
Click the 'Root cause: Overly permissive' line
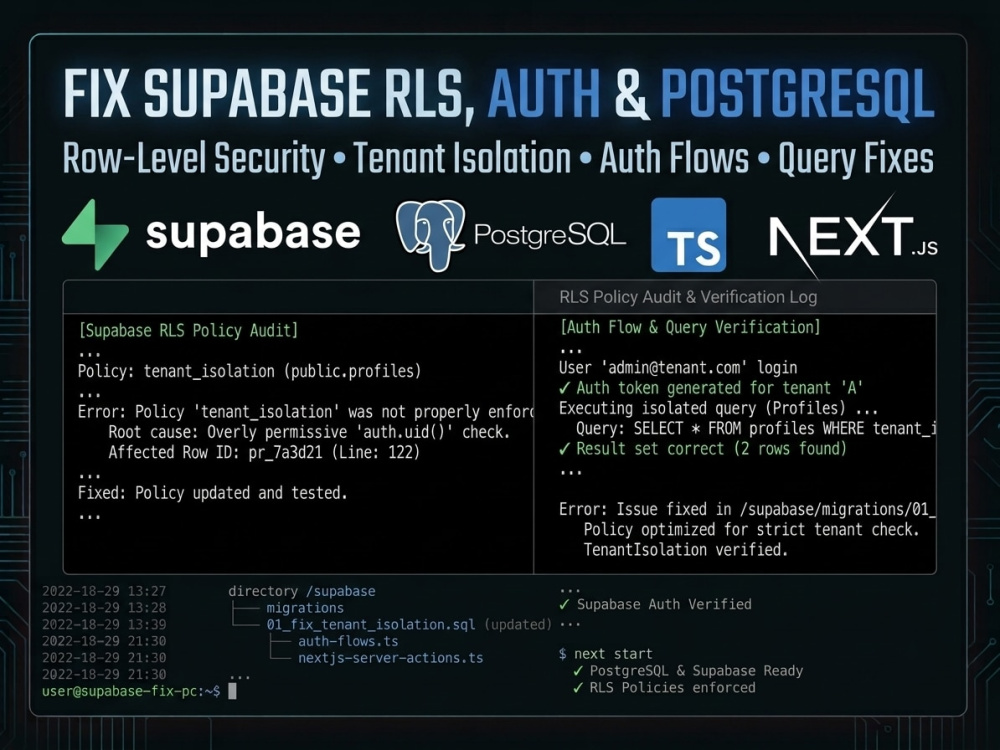coord(309,432)
